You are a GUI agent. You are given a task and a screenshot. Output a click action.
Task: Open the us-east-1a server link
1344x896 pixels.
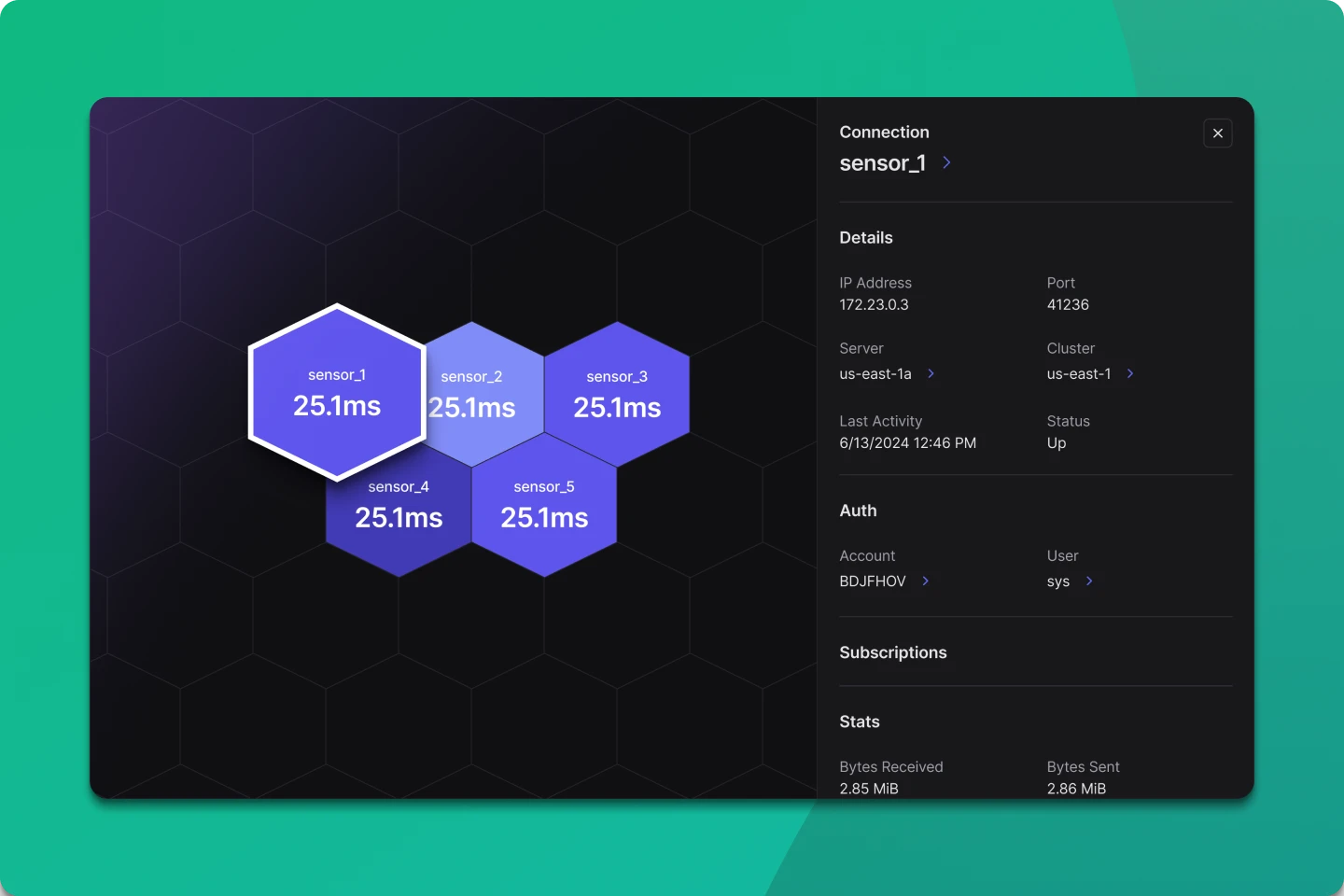tap(875, 373)
